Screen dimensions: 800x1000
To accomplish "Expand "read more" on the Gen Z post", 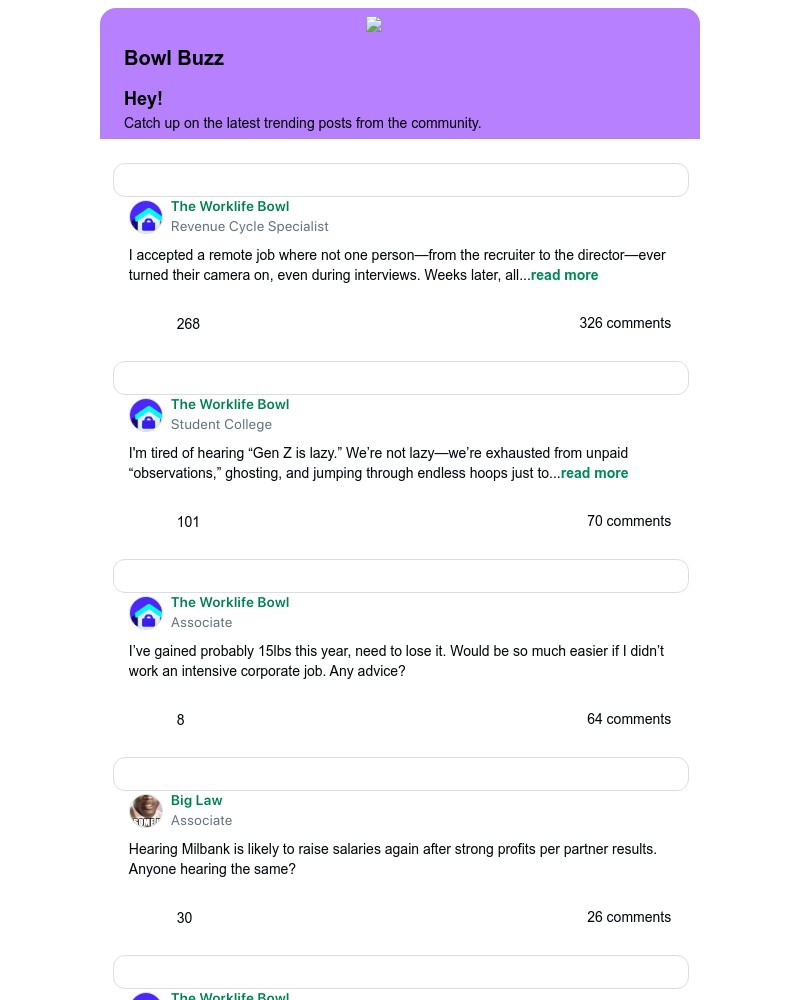I will click(x=594, y=474).
